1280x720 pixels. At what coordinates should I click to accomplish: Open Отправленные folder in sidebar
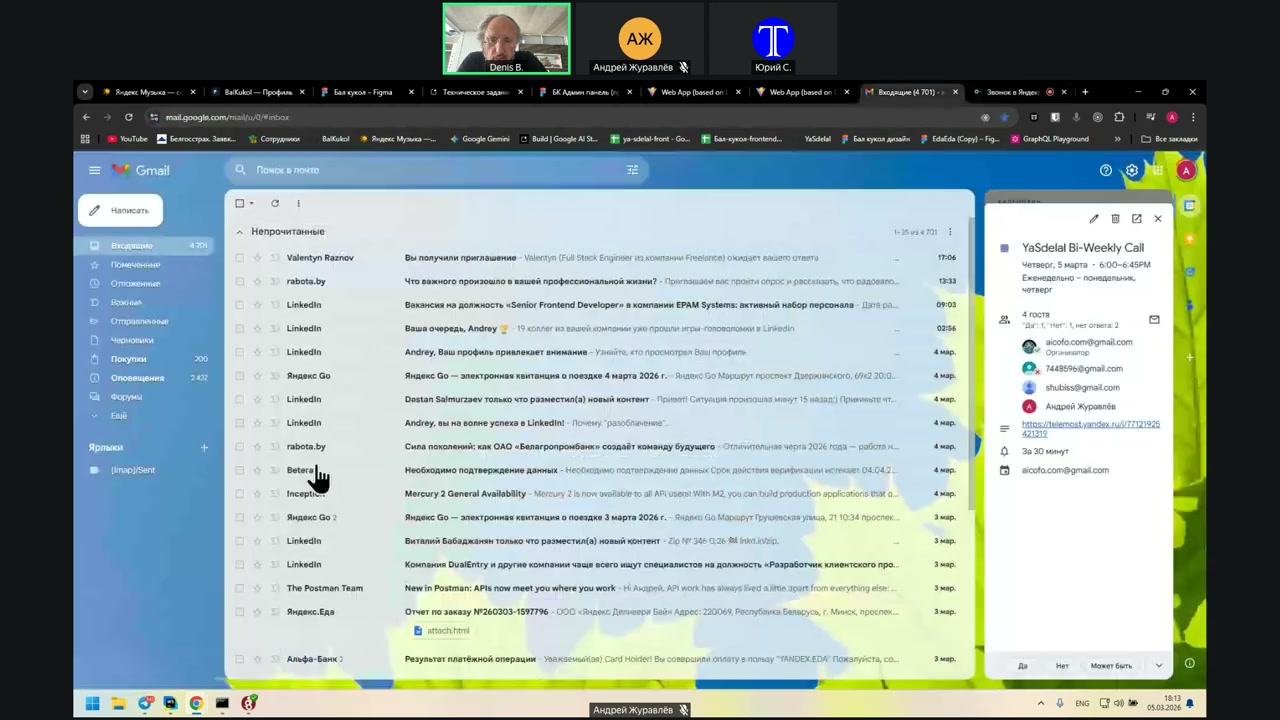139,321
